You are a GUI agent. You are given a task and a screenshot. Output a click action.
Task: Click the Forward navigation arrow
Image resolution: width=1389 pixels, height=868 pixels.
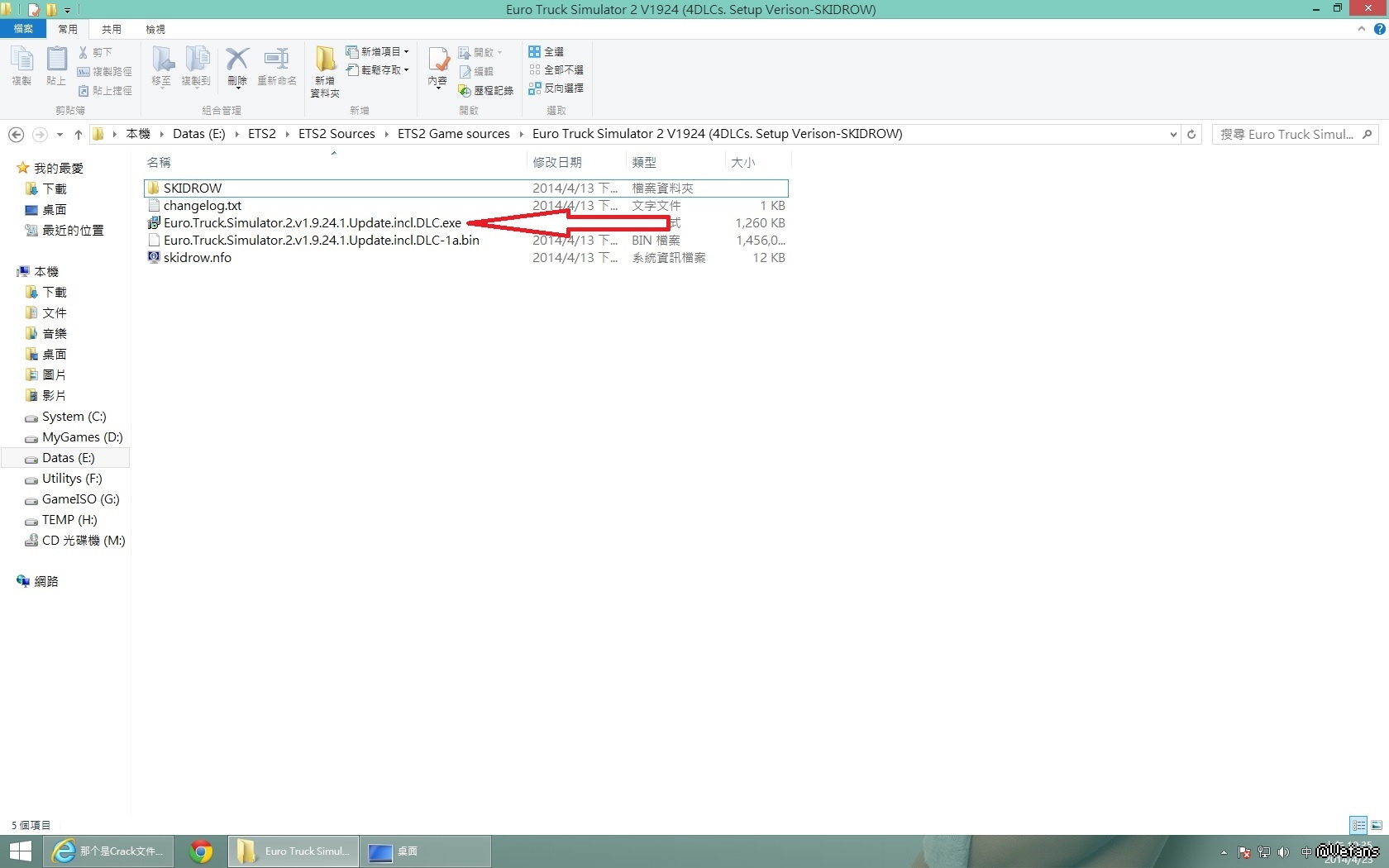[x=39, y=134]
